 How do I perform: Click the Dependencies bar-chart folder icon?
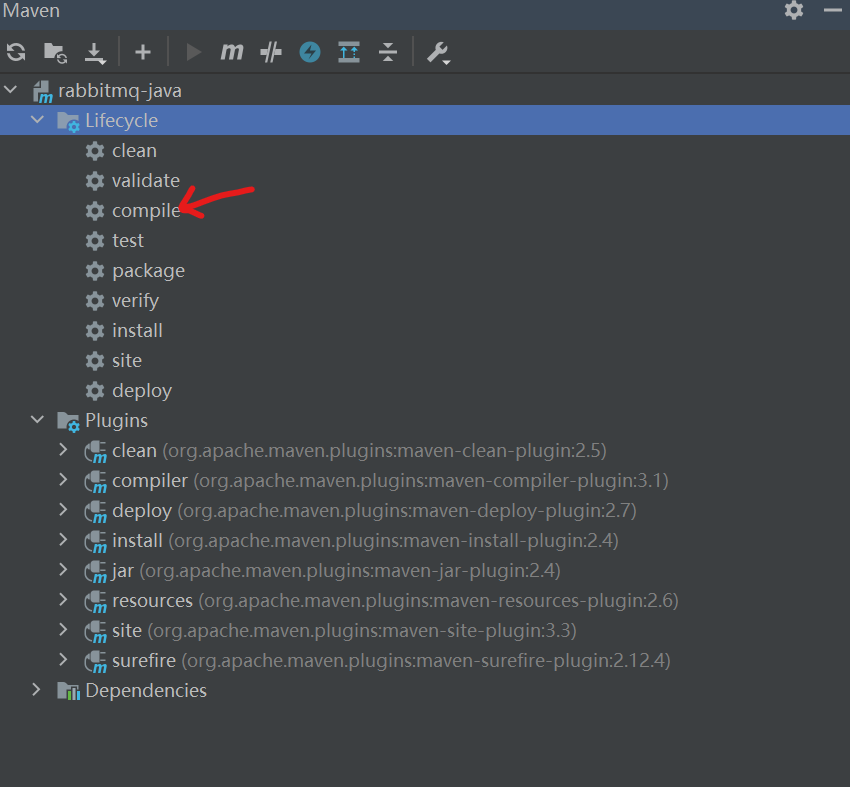[68, 691]
